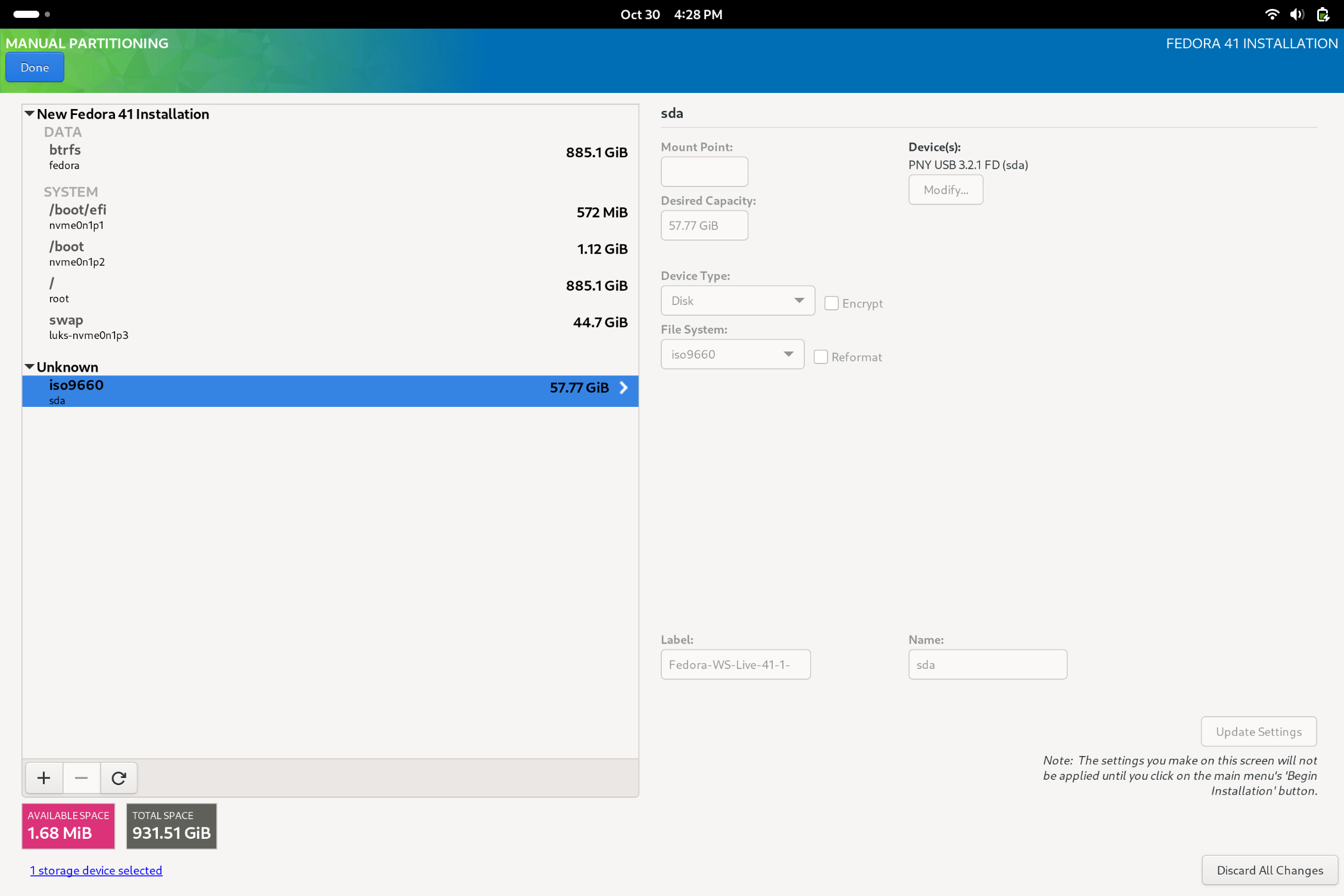Select the iso9660 sda entry
Screen dimensions: 1344x896
[x=331, y=391]
